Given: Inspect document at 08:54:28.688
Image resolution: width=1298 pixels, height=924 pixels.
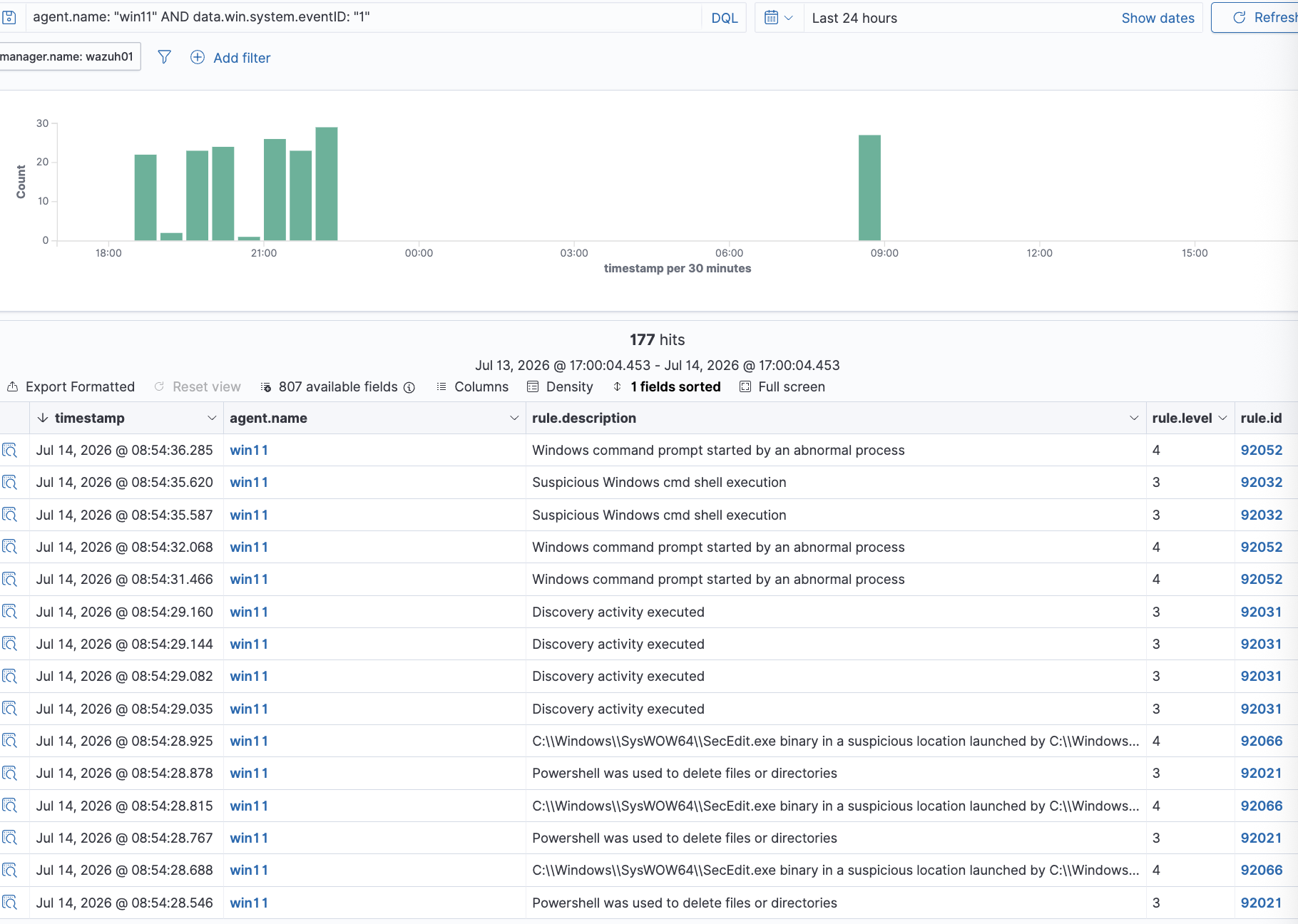Looking at the screenshot, I should (9, 870).
